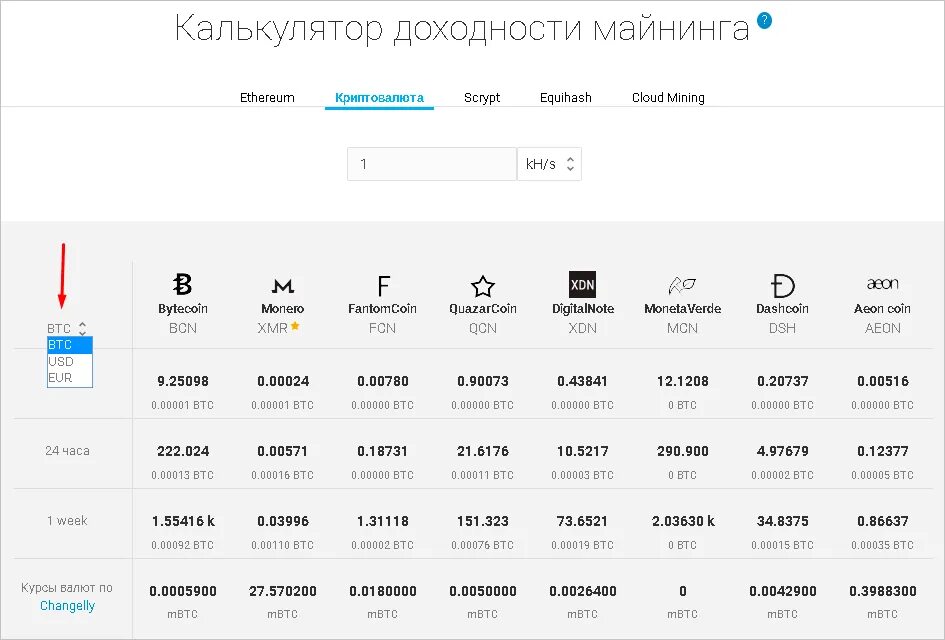This screenshot has height=640, width=945.
Task: Click the DigitalNote XDN logo
Action: [582, 284]
